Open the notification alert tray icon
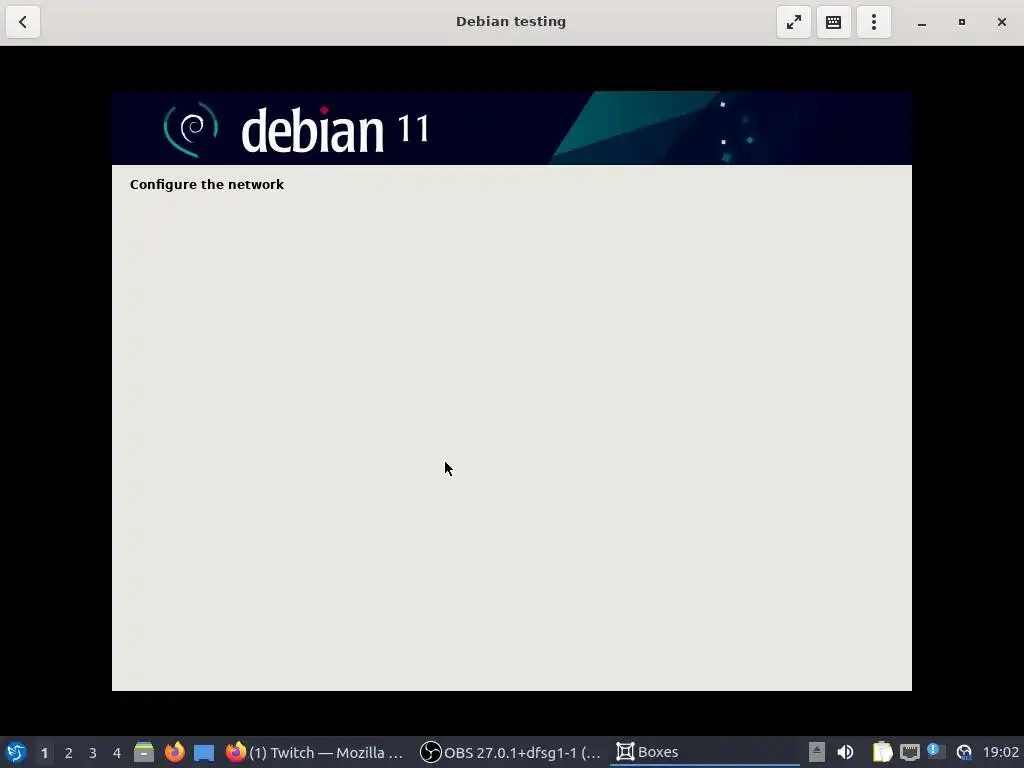 (936, 751)
